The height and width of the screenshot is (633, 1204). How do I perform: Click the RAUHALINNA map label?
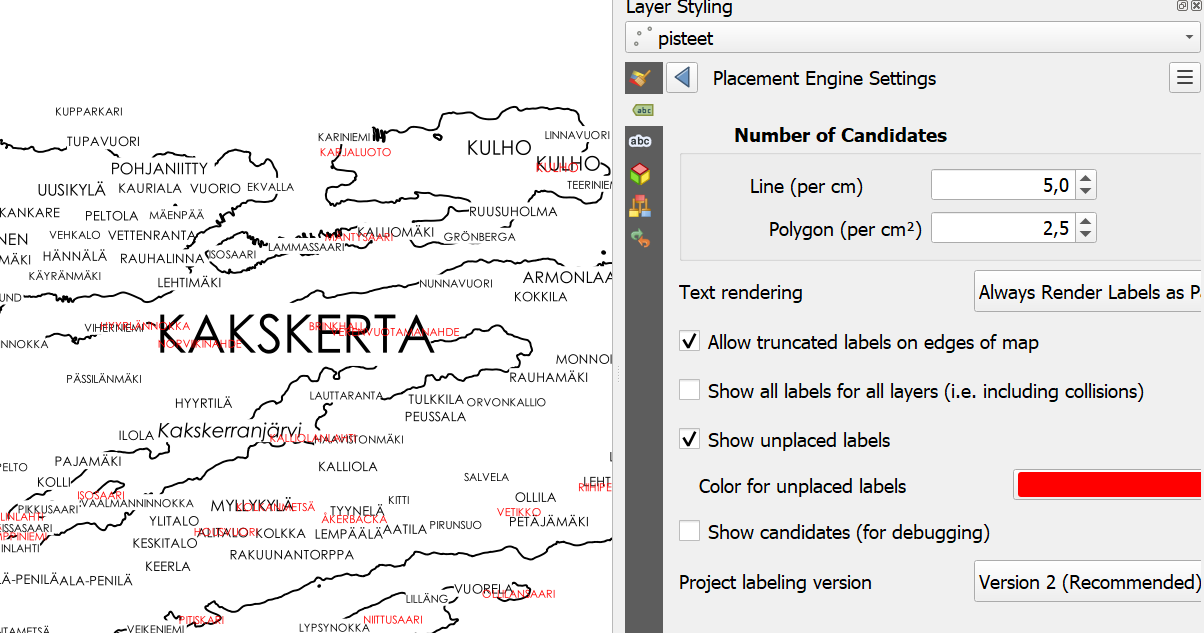[x=162, y=258]
